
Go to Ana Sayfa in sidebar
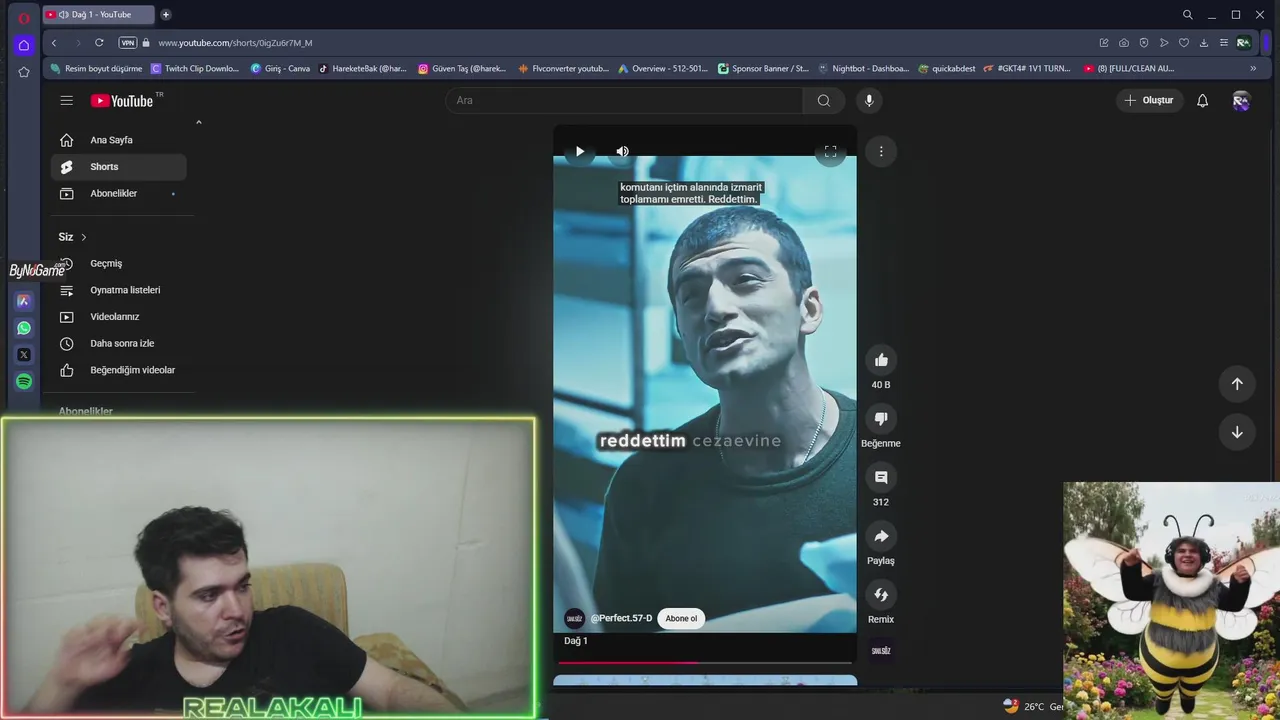pyautogui.click(x=119, y=140)
